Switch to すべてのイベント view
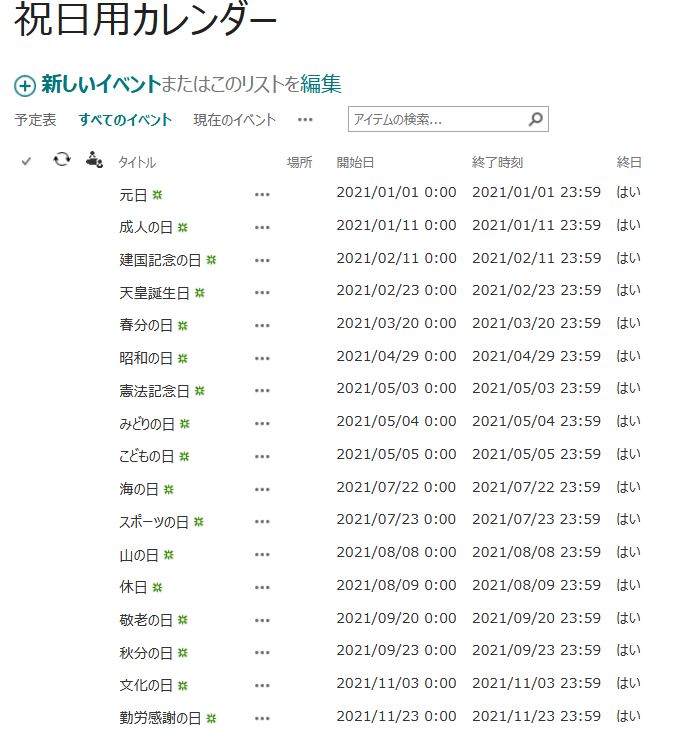The width and height of the screenshot is (689, 747). [125, 120]
